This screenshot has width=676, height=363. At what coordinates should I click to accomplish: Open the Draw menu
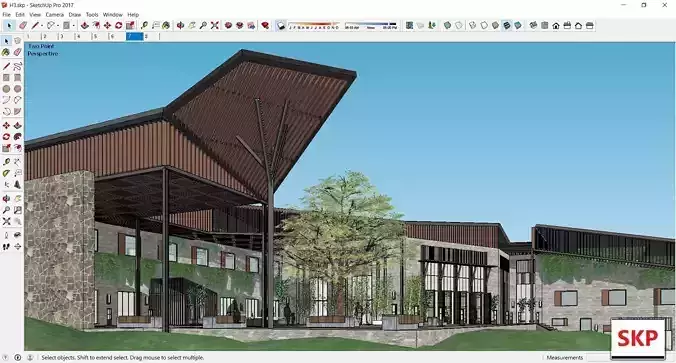pos(75,15)
